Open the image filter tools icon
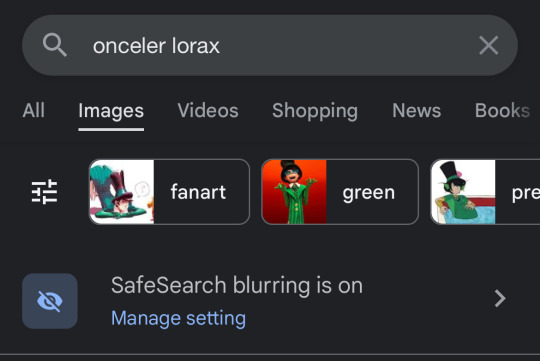540x361 pixels. (x=44, y=192)
